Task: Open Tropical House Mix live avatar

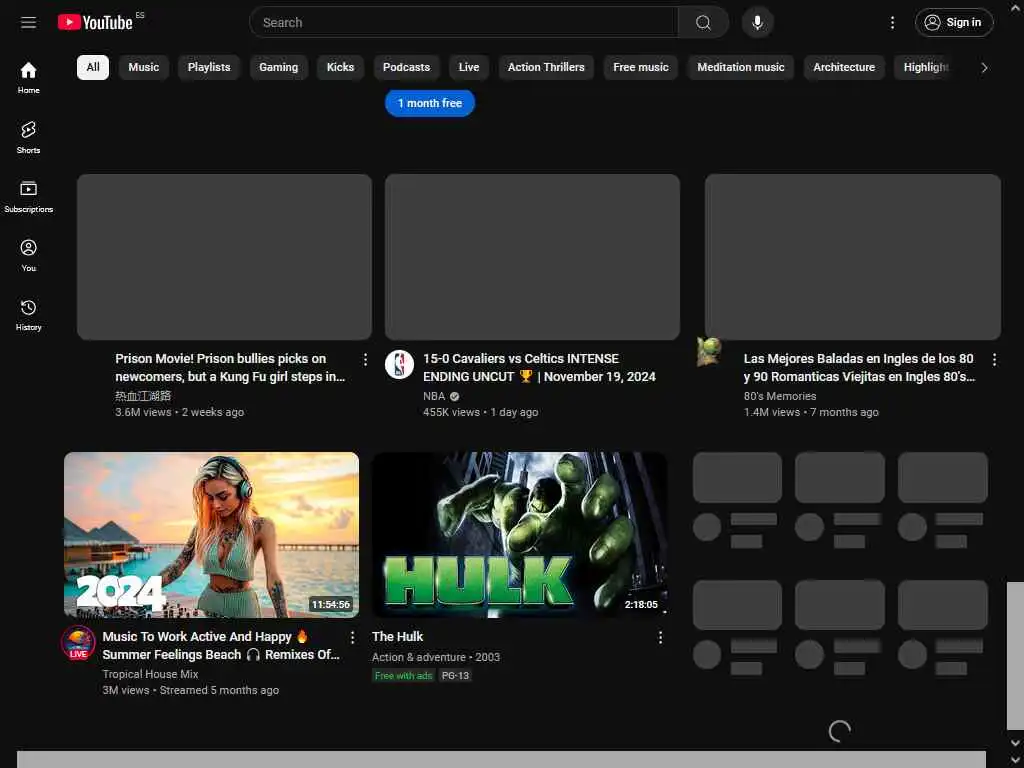Action: point(78,643)
